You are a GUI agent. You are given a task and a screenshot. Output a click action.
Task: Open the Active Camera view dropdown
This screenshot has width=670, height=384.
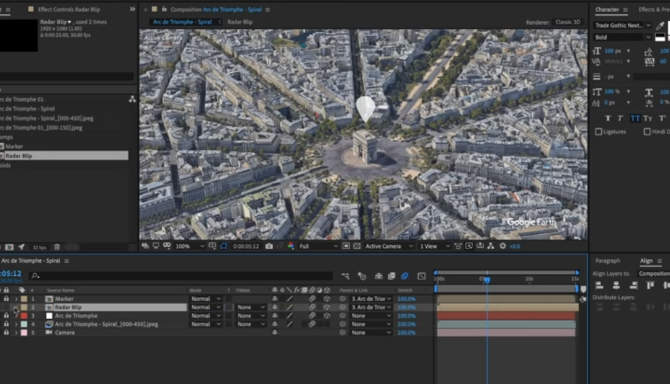389,246
